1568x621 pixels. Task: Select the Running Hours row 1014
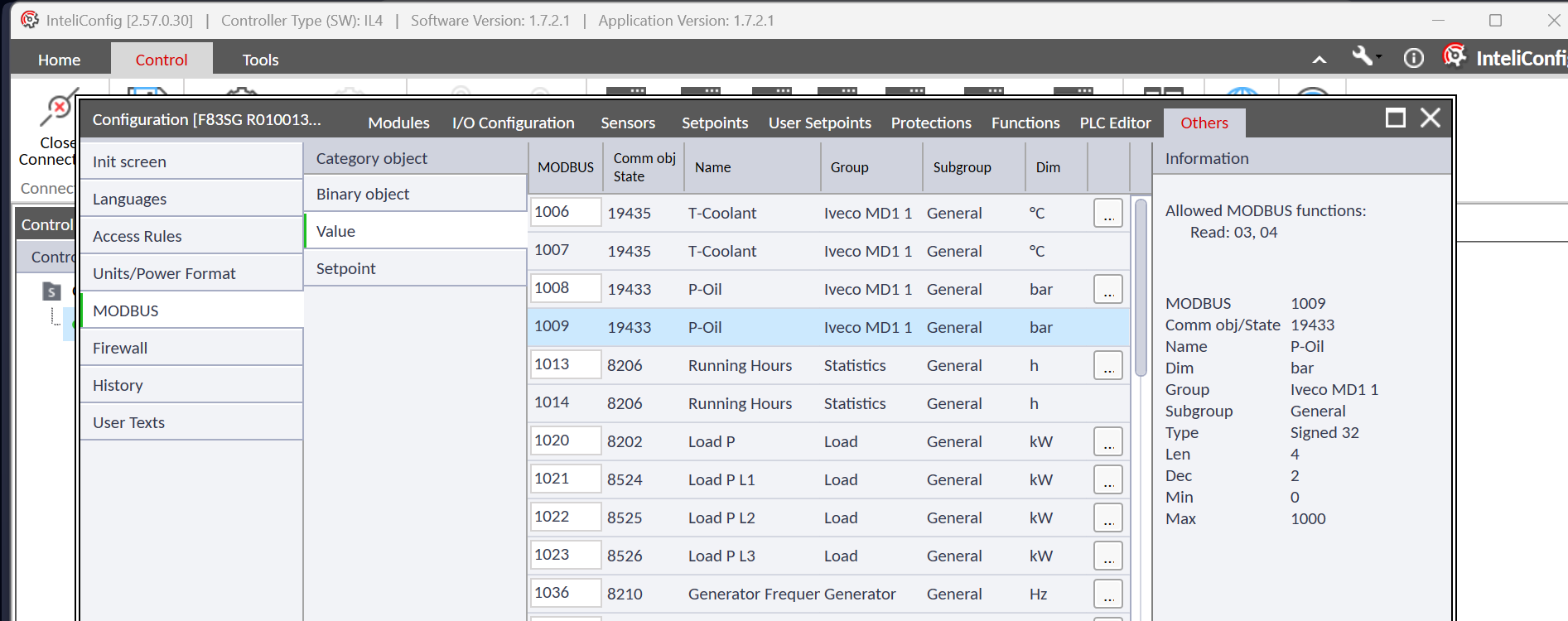click(x=829, y=403)
